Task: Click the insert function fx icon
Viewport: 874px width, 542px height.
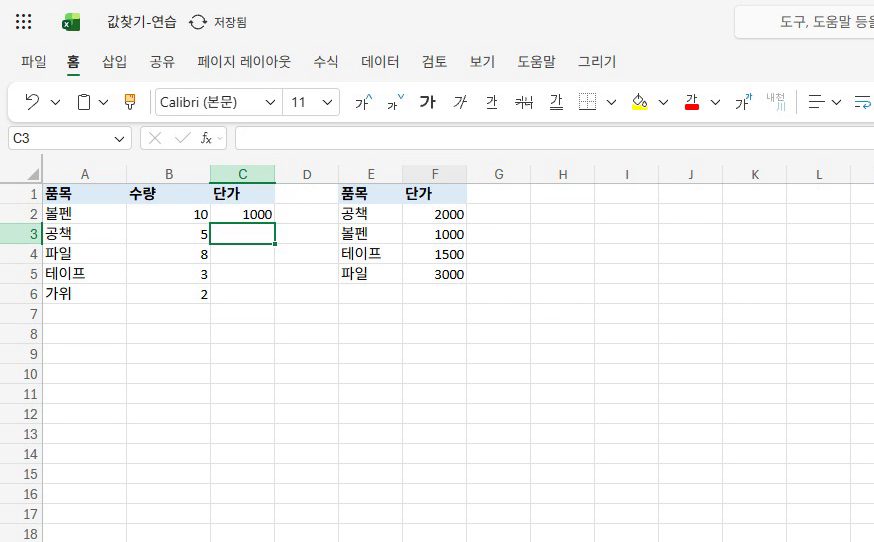Action: point(206,138)
